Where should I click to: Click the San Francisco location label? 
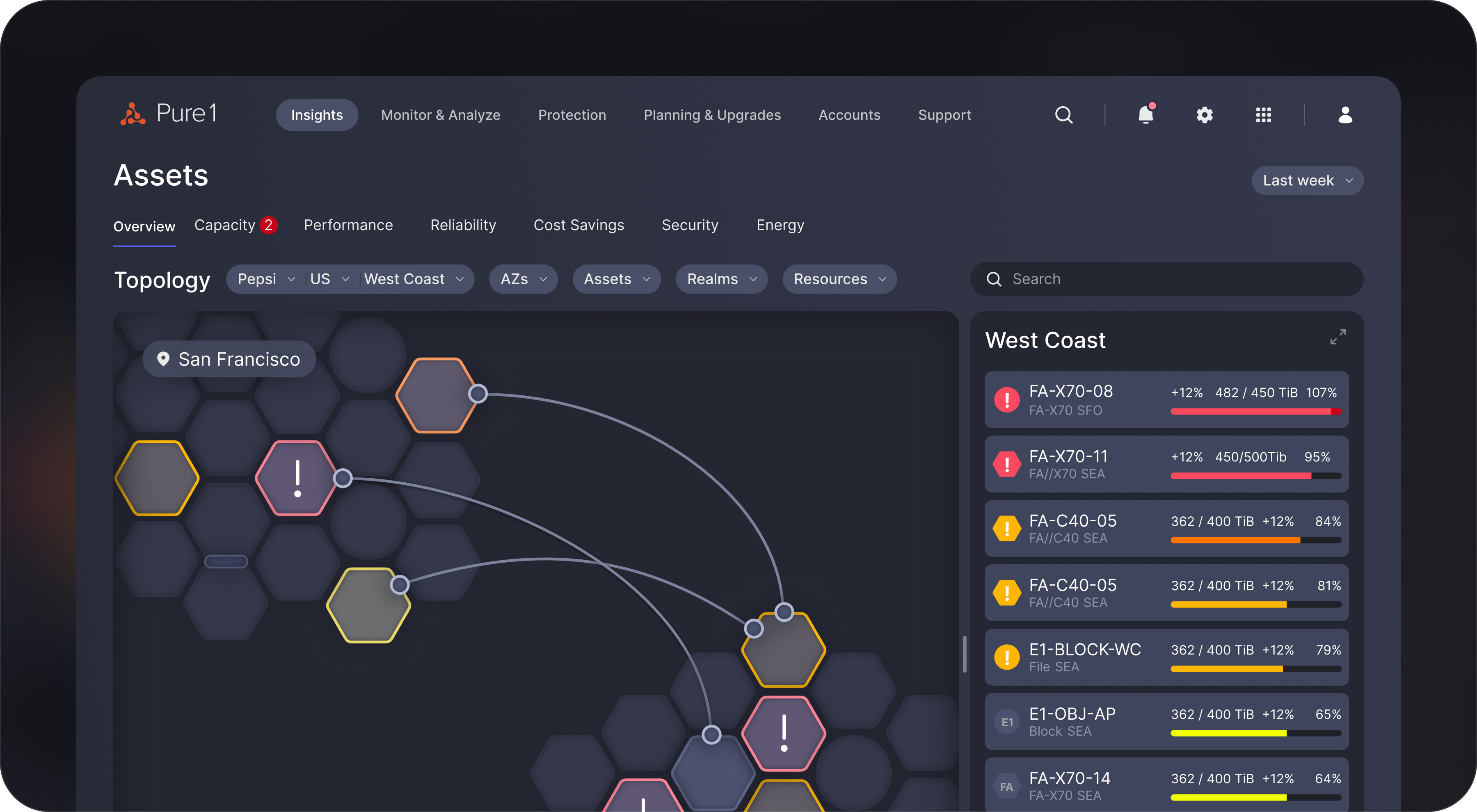[229, 359]
